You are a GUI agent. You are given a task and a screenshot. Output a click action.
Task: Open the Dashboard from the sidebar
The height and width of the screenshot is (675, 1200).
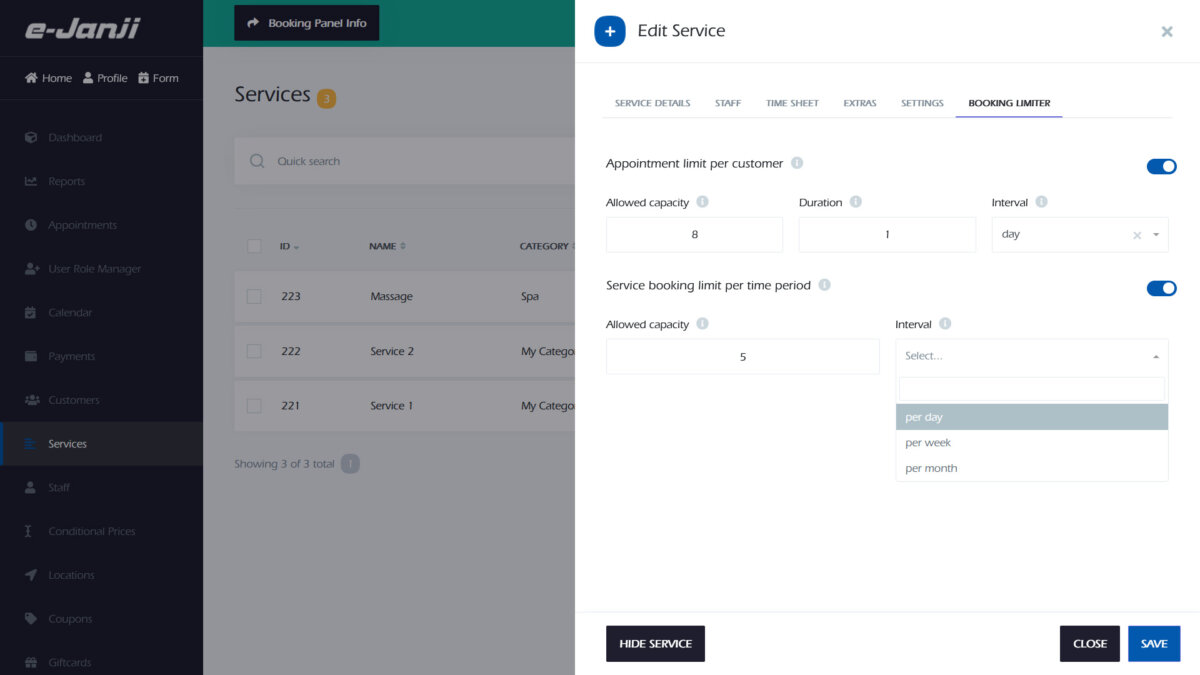pos(30,137)
